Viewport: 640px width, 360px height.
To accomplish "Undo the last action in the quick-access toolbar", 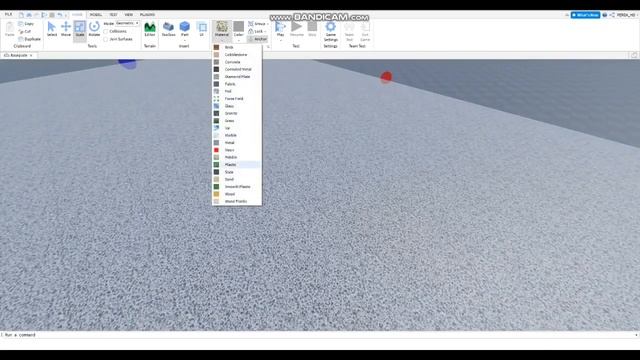I will [x=60, y=15].
